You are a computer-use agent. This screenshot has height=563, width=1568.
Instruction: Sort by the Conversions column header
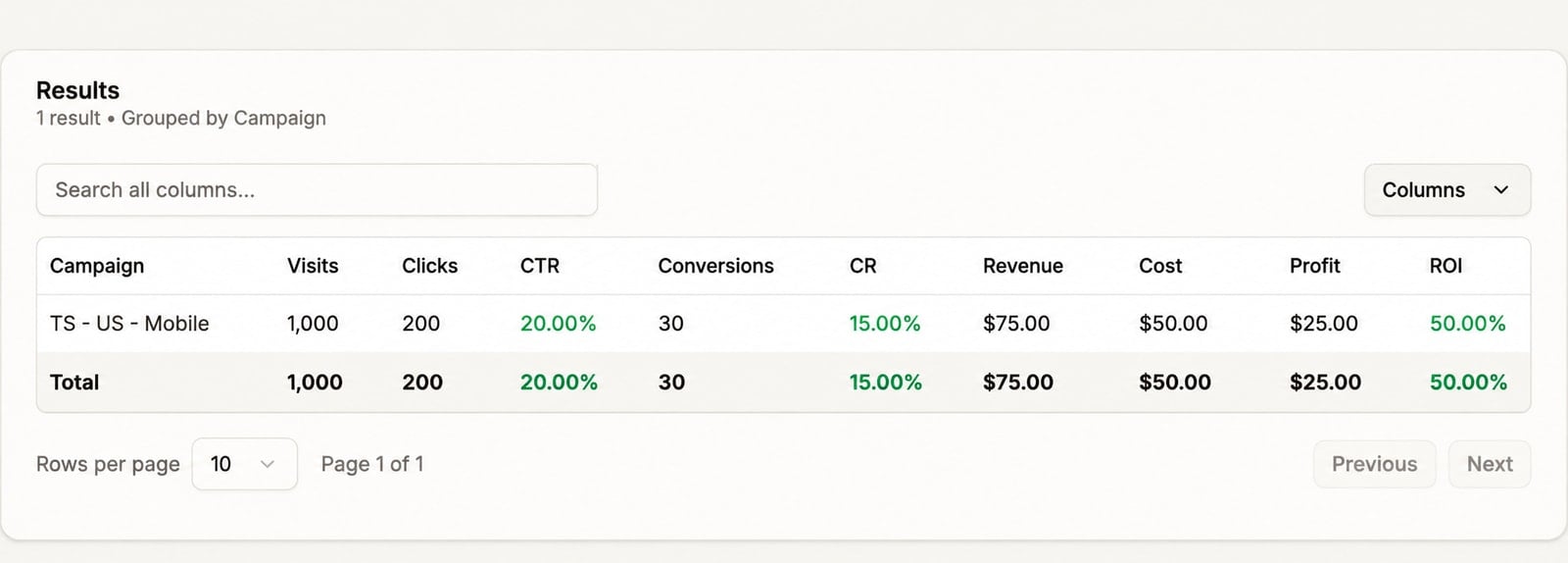coord(715,266)
